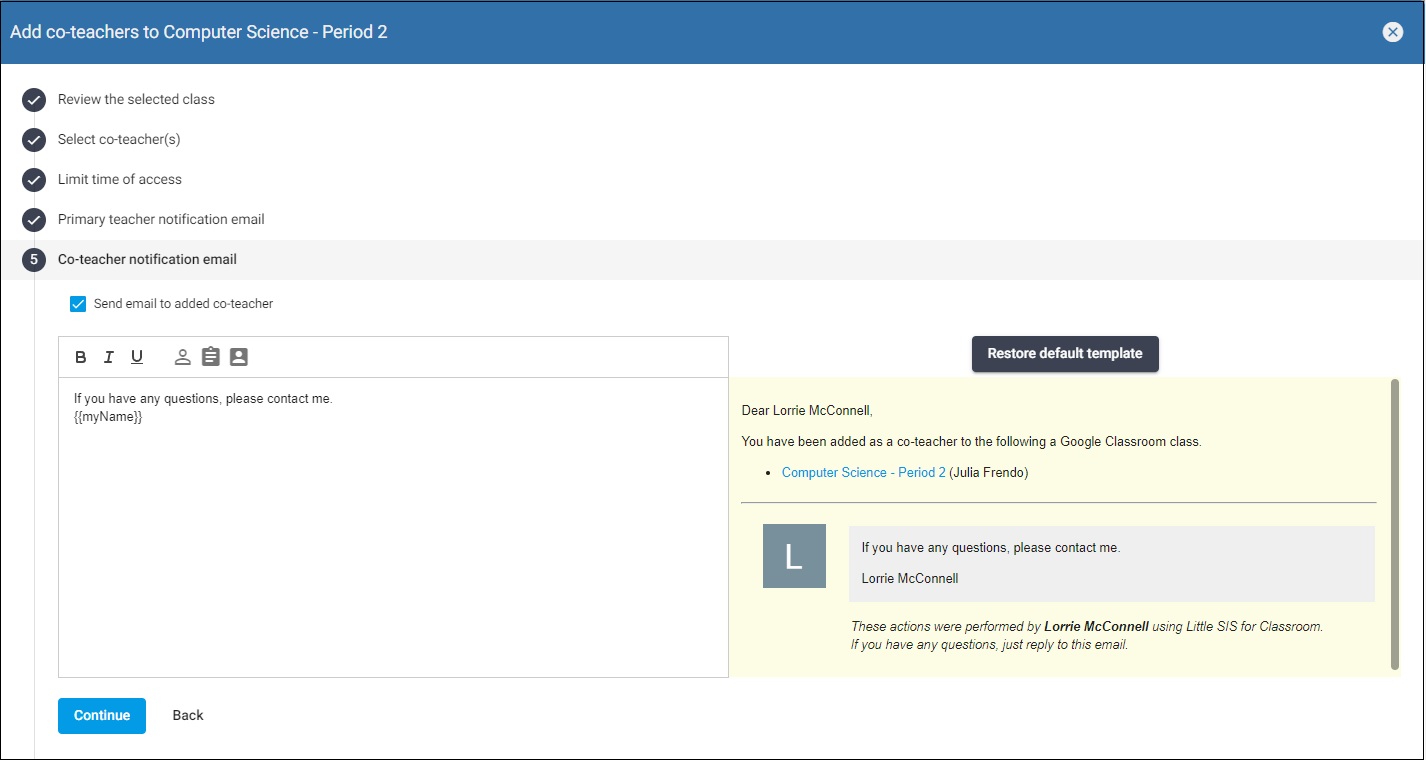Click the Back button
The height and width of the screenshot is (760, 1426).
pyautogui.click(x=188, y=716)
